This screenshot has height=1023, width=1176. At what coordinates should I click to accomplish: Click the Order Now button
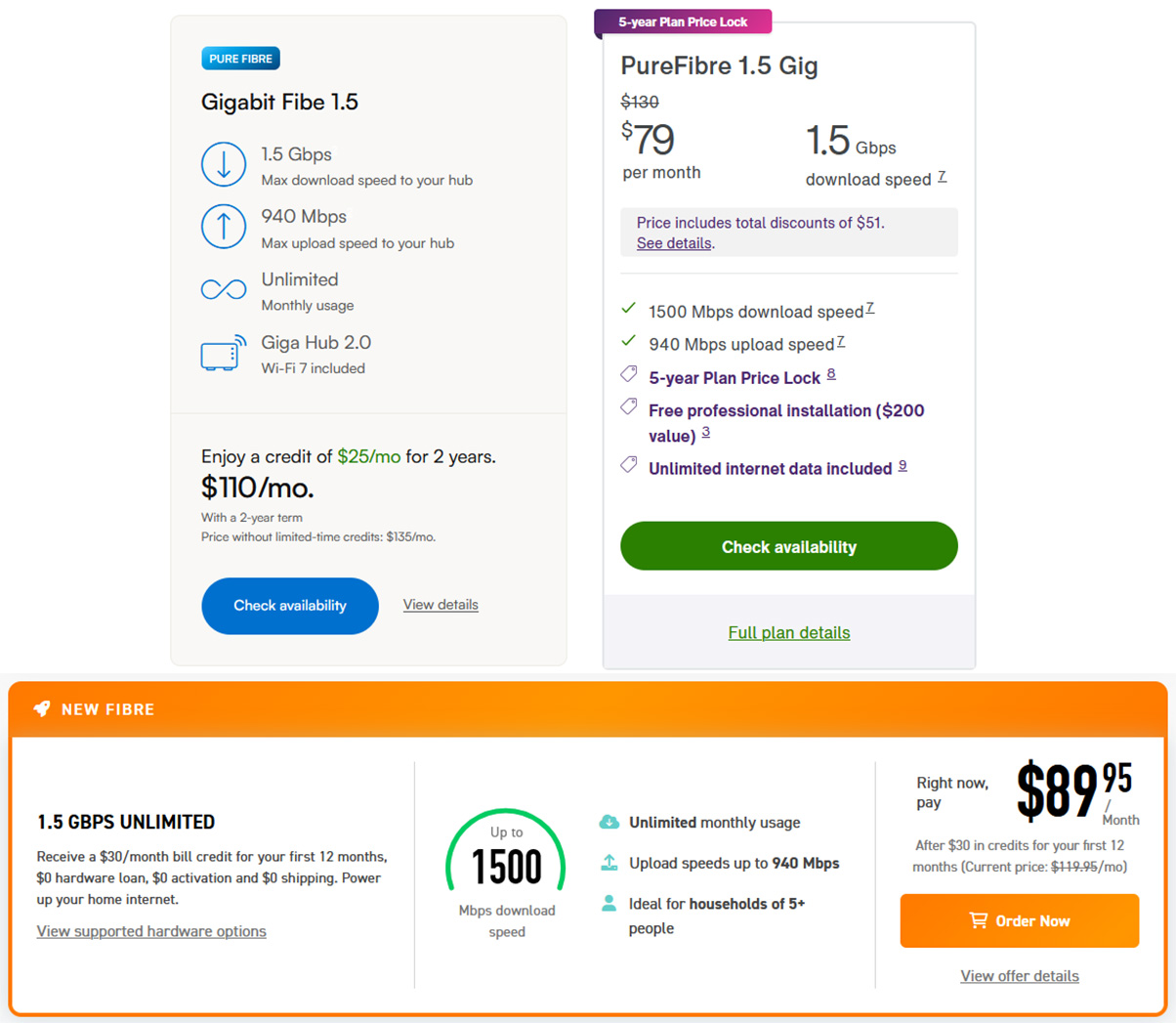click(1019, 919)
